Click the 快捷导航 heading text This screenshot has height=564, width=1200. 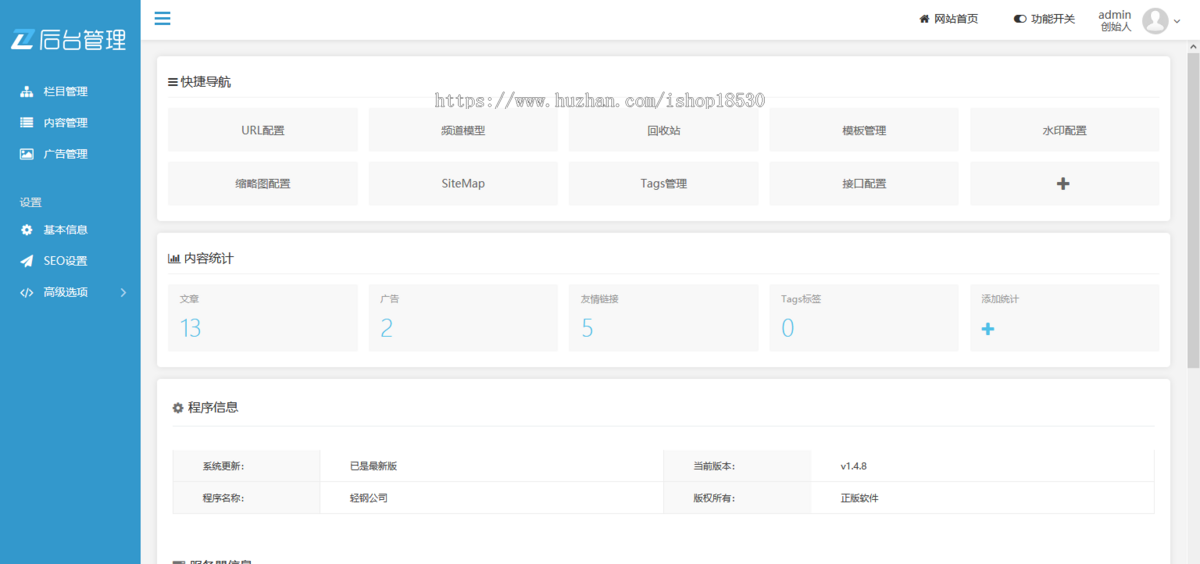pos(206,82)
